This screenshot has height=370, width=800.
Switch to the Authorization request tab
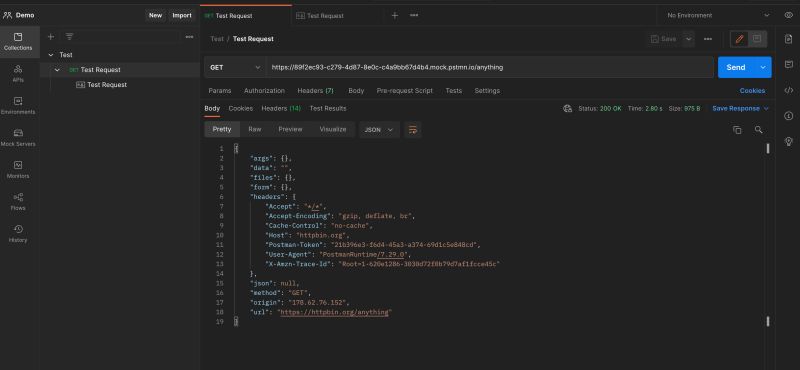pyautogui.click(x=264, y=90)
